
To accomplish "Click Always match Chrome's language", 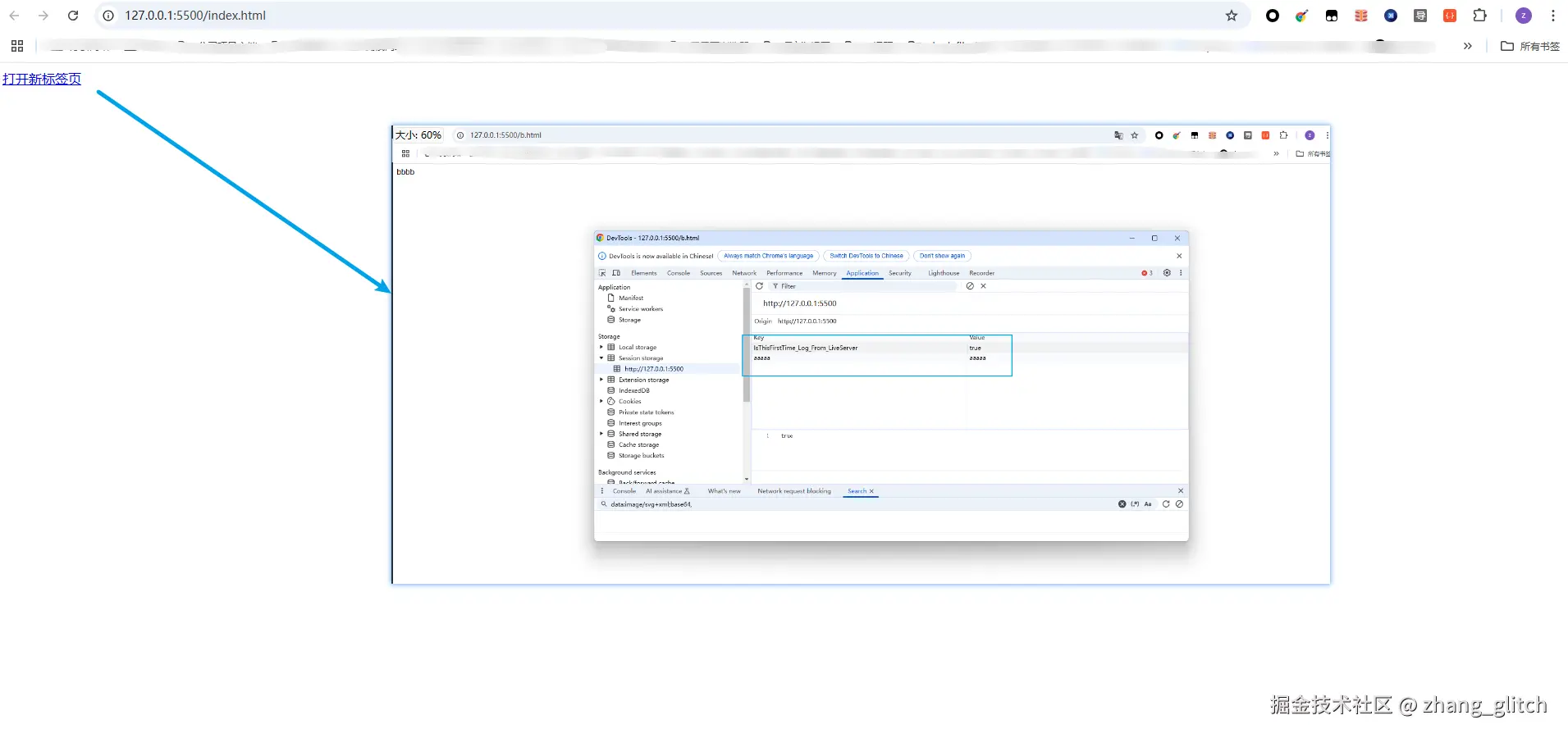I will (x=769, y=256).
